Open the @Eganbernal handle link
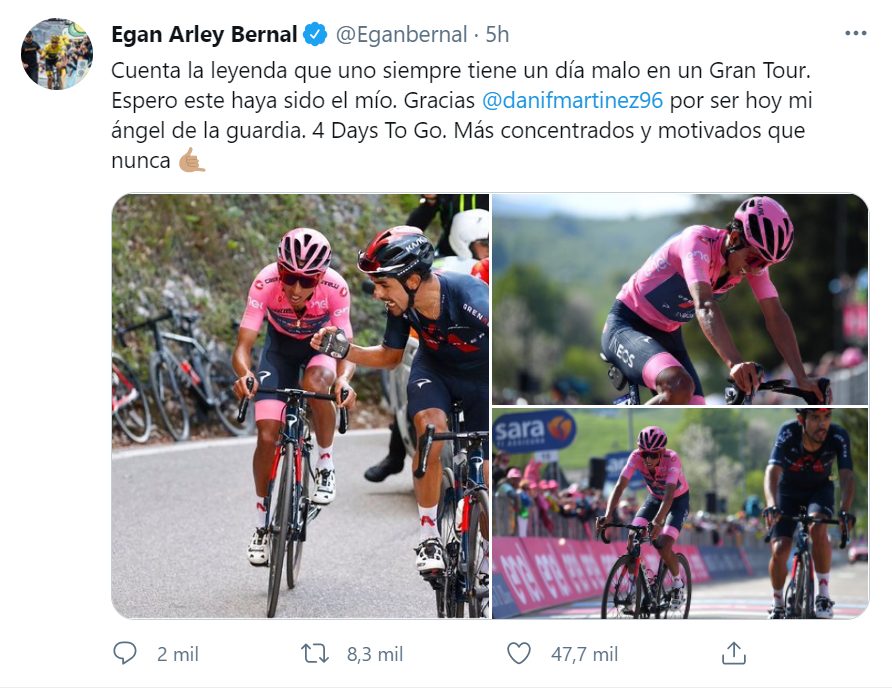The height and width of the screenshot is (689, 892). pos(401,34)
